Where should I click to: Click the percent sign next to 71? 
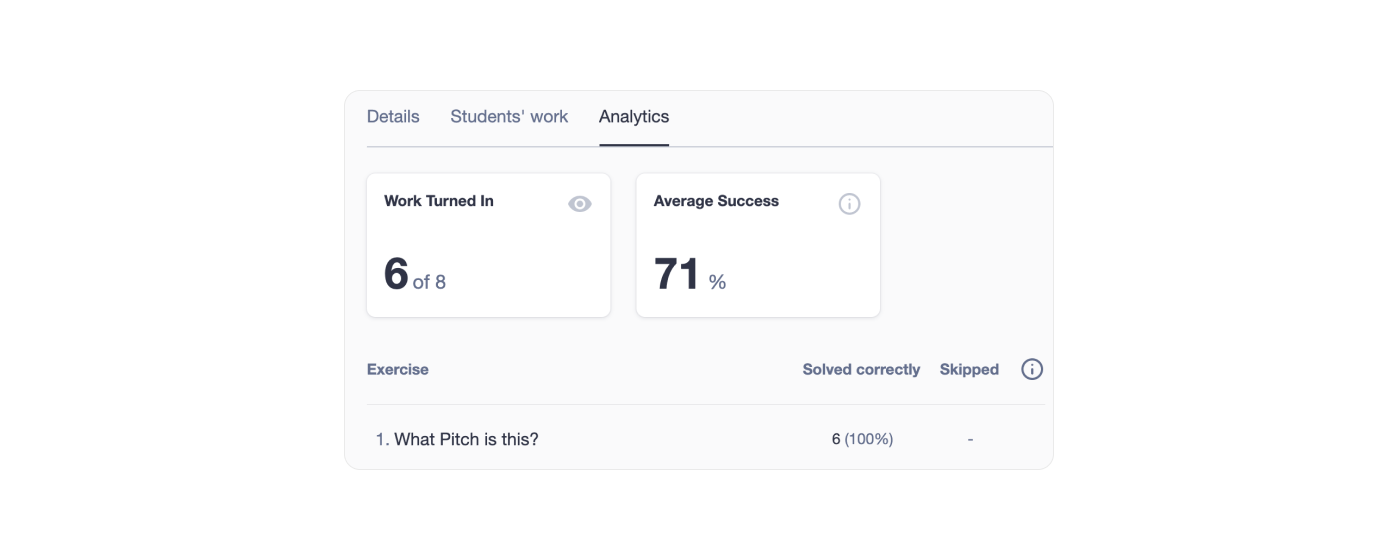(x=717, y=283)
